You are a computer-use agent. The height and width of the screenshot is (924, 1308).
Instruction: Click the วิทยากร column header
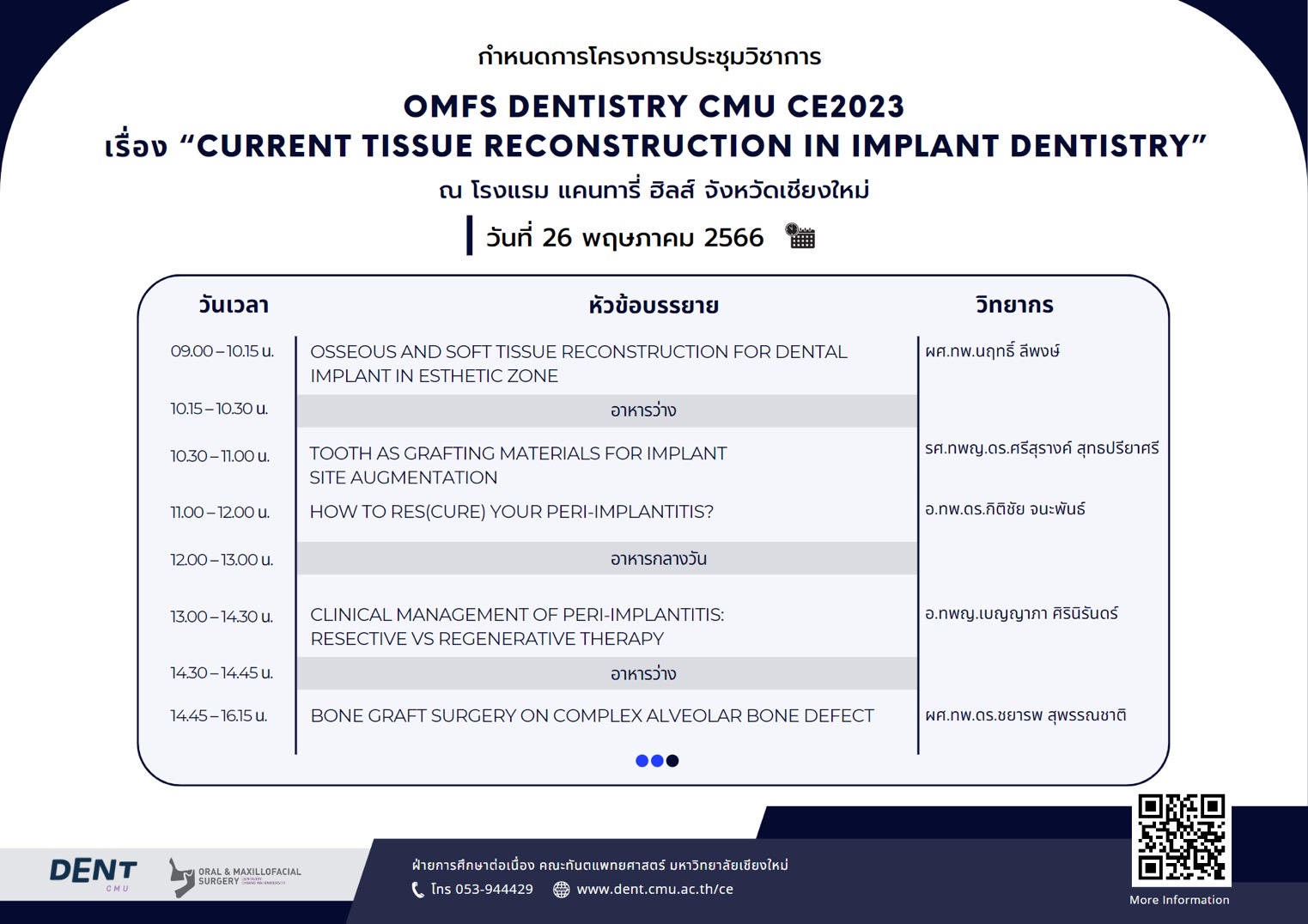click(x=1014, y=305)
